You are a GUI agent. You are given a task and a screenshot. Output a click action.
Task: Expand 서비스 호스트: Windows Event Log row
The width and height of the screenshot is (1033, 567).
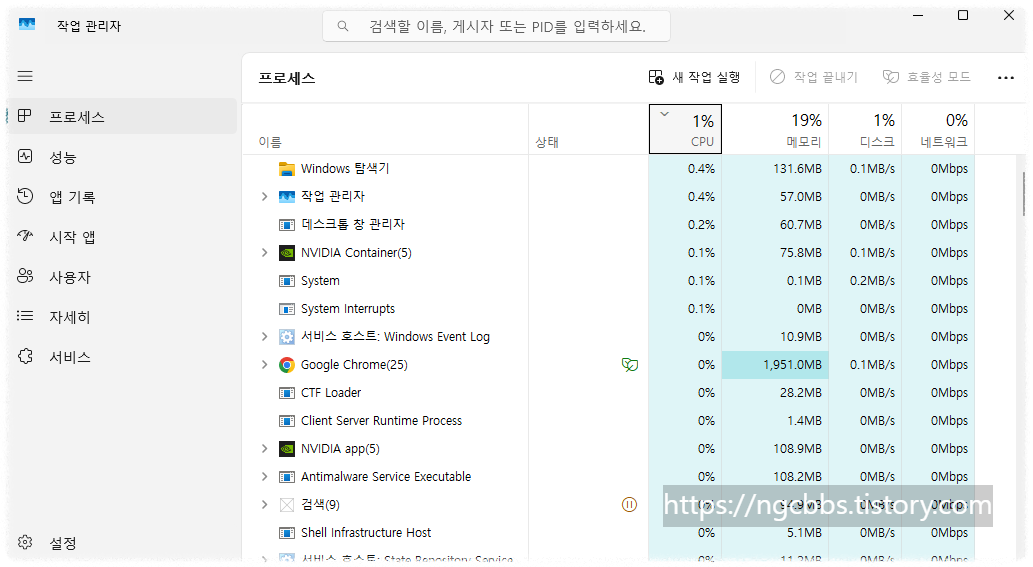pyautogui.click(x=264, y=337)
